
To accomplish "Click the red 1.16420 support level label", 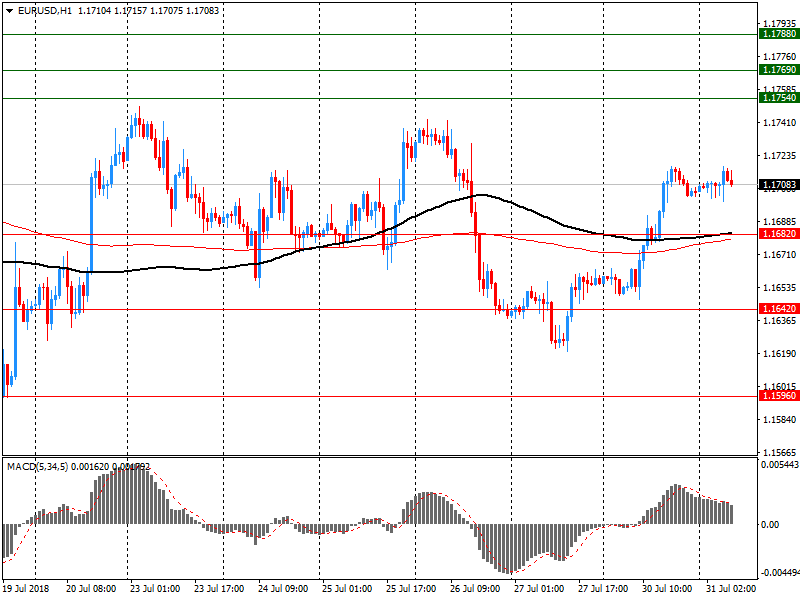I will tap(778, 310).
